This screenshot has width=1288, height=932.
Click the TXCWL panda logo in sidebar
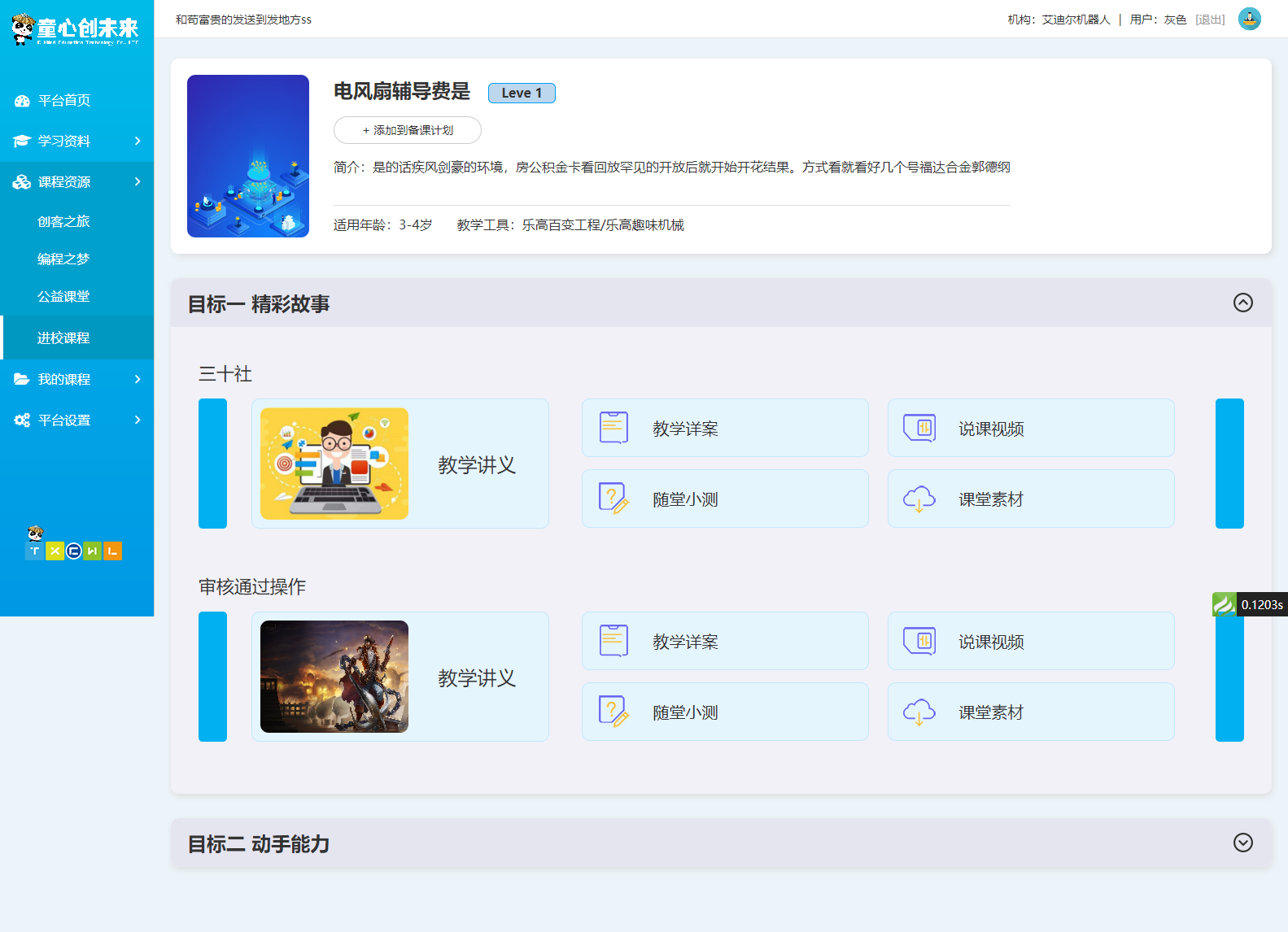(73, 544)
